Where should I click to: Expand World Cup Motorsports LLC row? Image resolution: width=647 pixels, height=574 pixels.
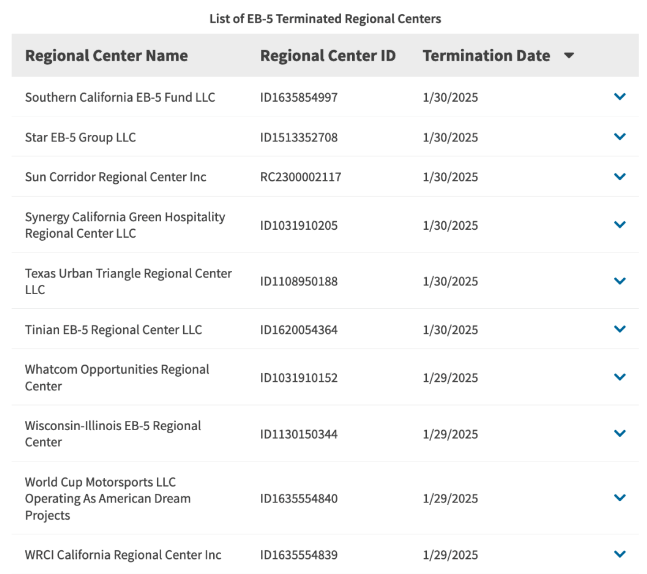(x=620, y=498)
